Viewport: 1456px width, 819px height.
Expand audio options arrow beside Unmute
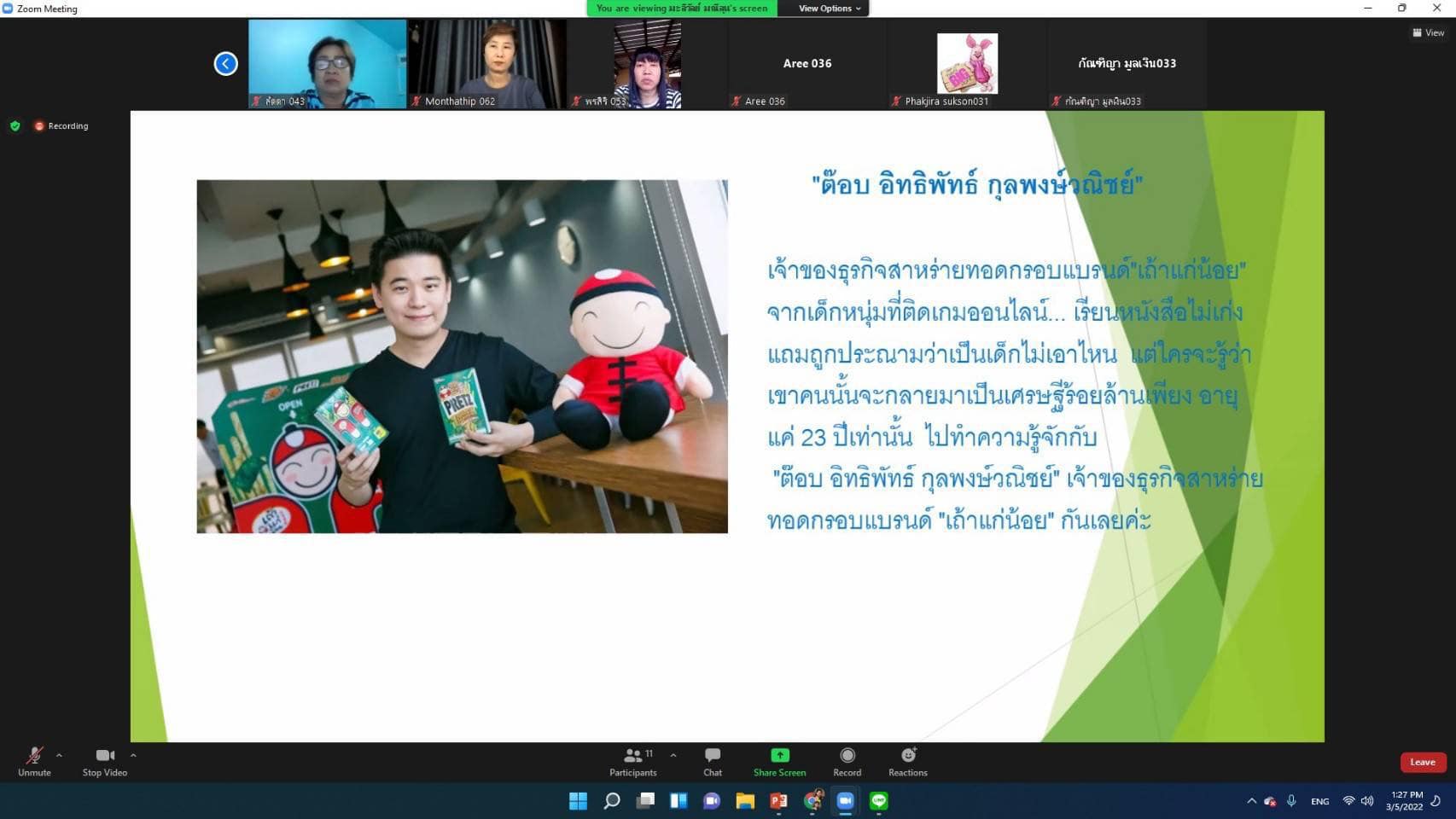(x=59, y=755)
